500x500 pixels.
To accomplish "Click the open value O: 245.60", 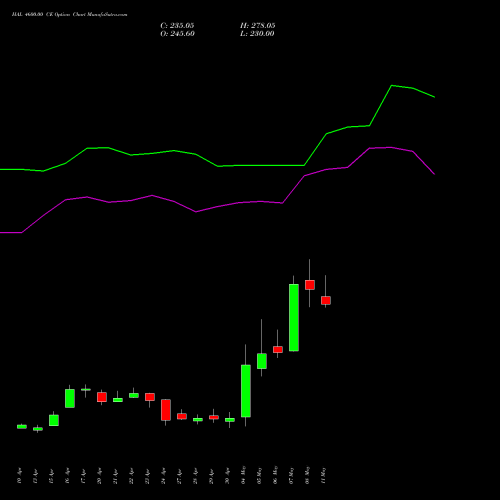I will point(177,34).
